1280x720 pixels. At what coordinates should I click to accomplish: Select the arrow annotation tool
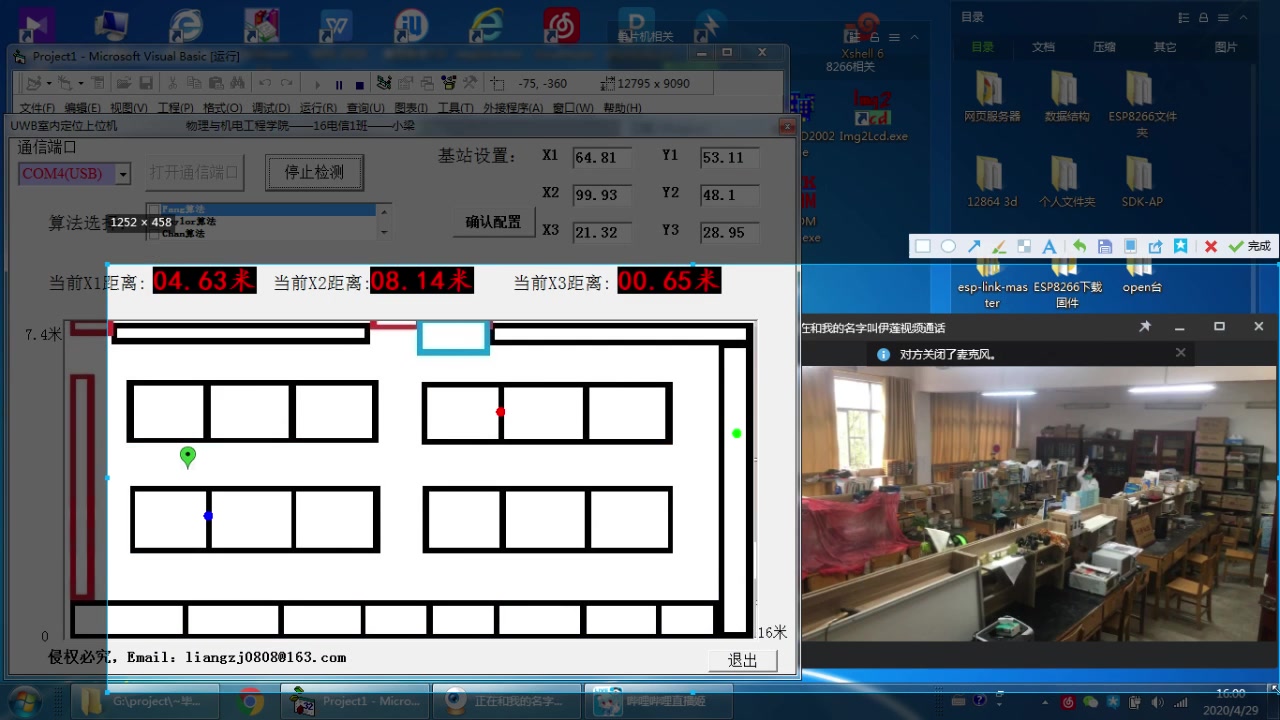pyautogui.click(x=975, y=246)
